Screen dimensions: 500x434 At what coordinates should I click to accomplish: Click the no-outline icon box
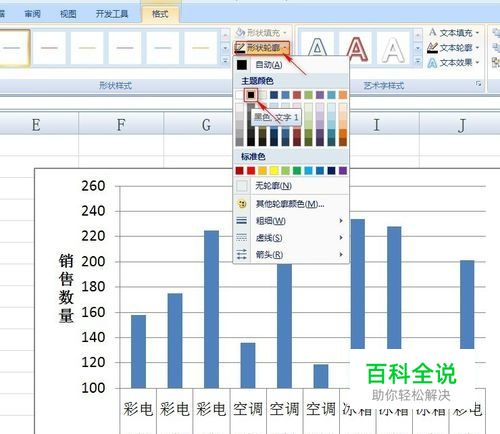[242, 186]
